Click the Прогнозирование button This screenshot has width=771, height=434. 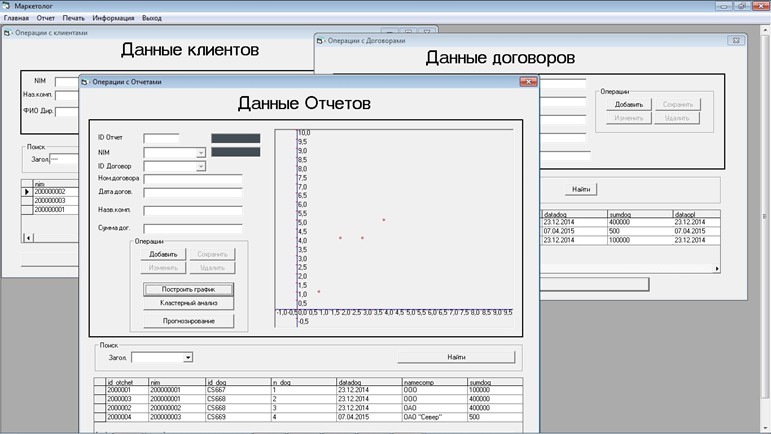click(189, 321)
